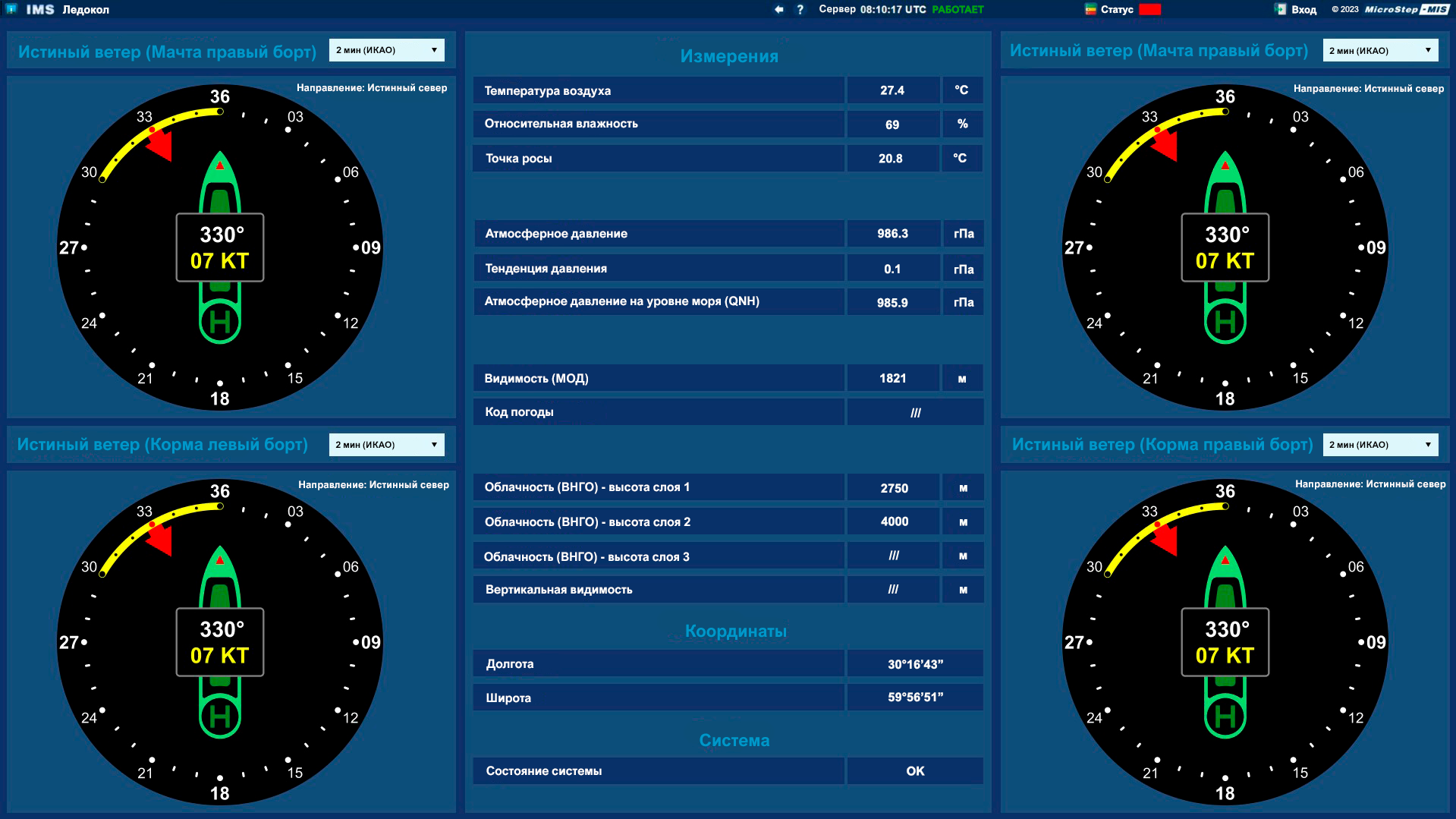Click the helipad H symbol on top-left compass
The image size is (1456, 819).
(x=220, y=323)
